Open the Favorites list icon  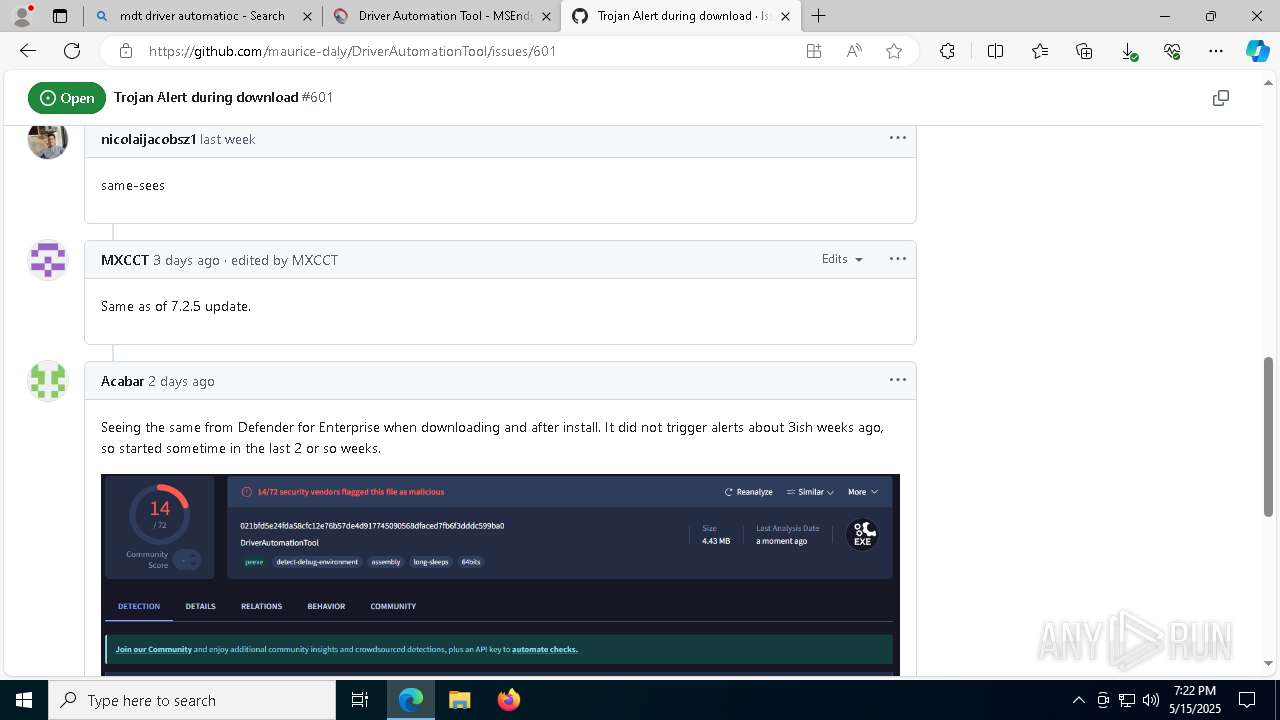click(1040, 51)
